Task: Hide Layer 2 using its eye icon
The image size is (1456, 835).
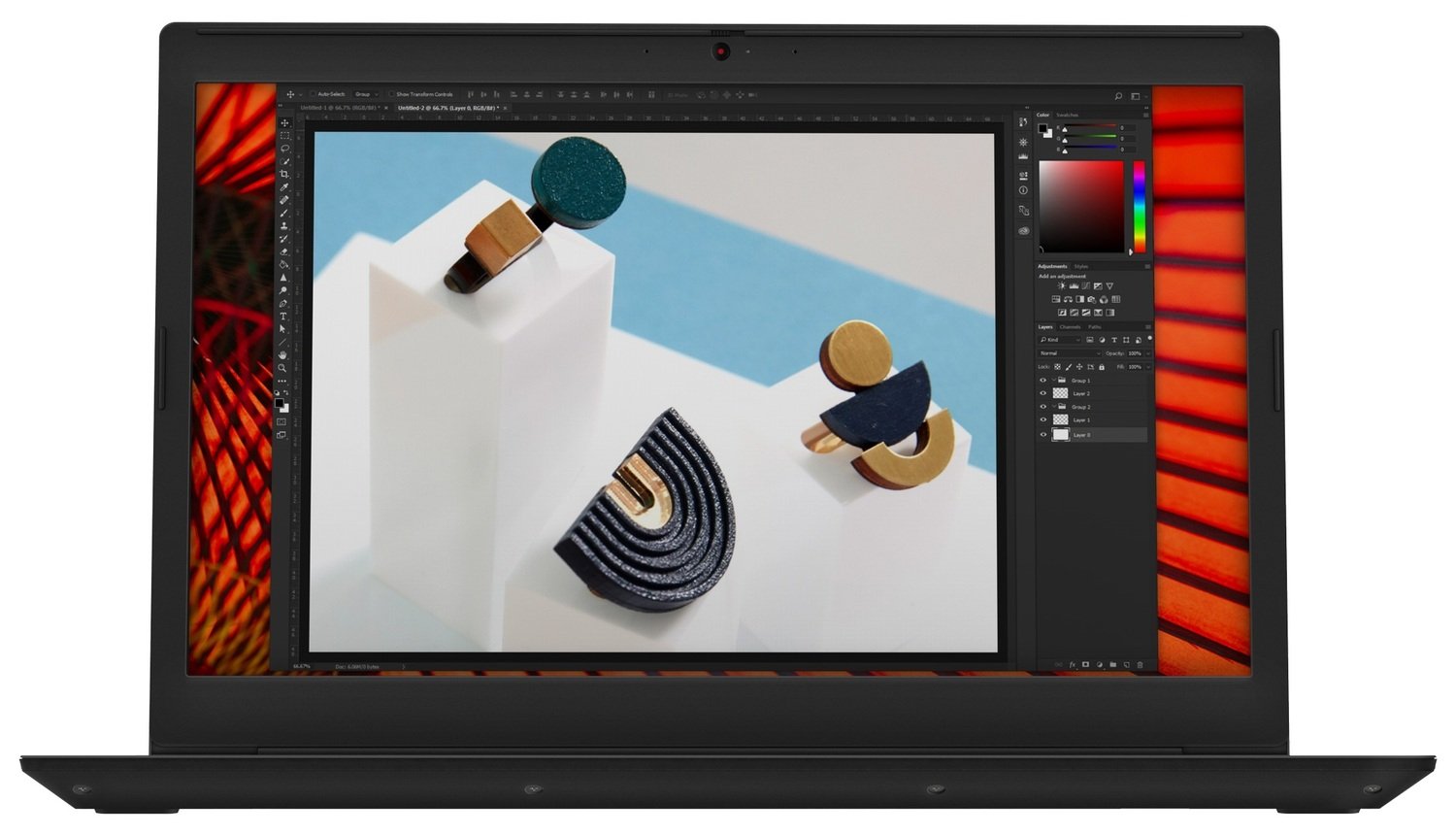Action: point(1043,393)
